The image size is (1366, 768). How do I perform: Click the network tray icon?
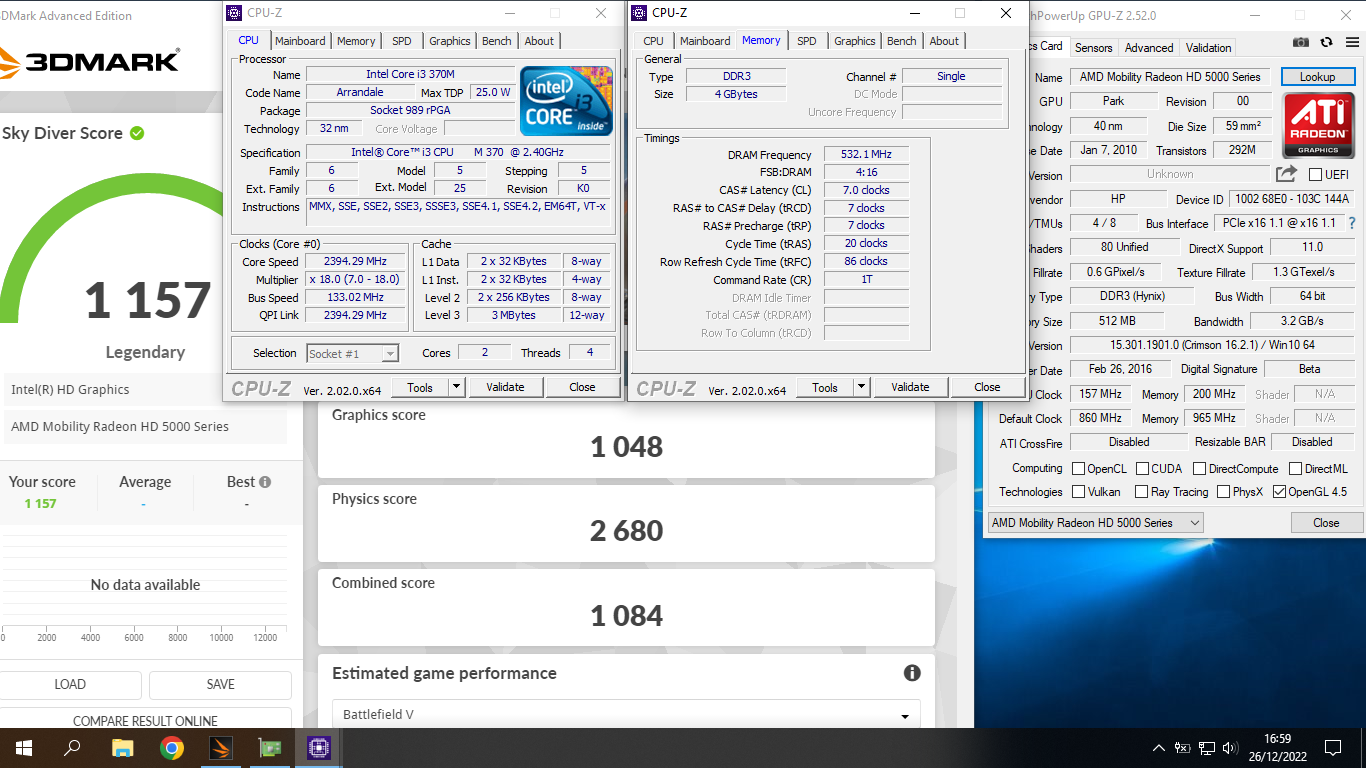tap(1207, 747)
